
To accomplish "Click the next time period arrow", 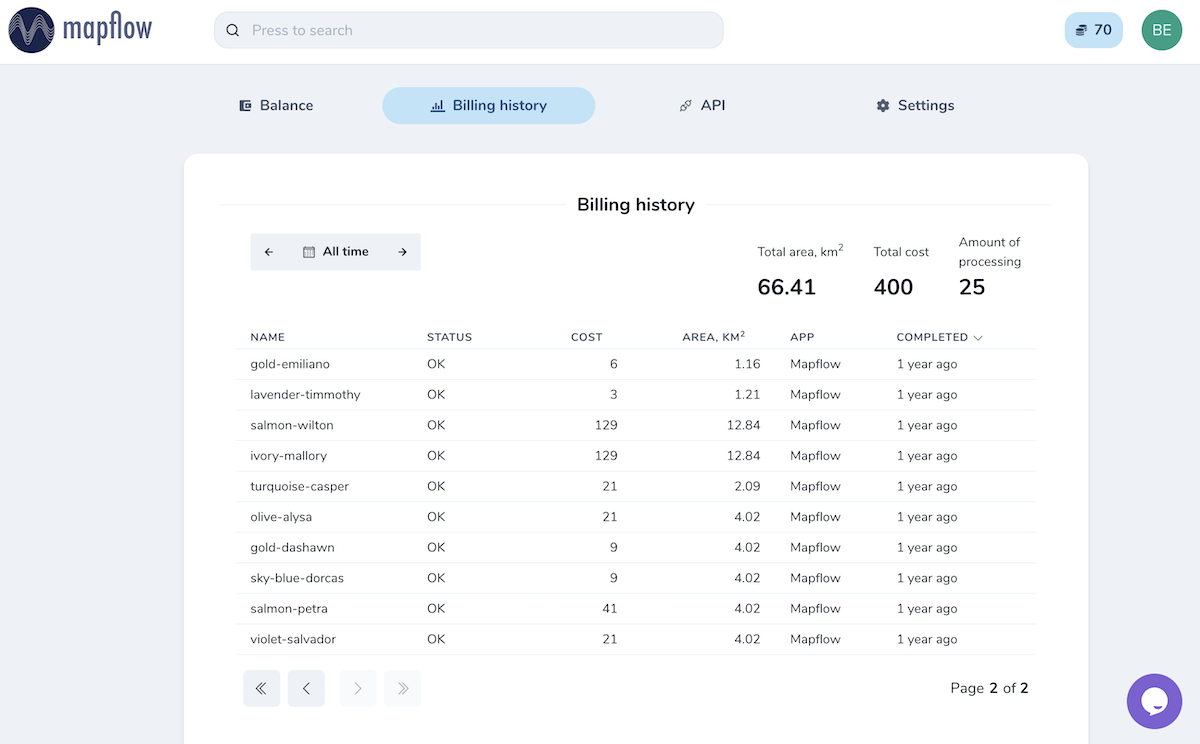I will [x=402, y=252].
